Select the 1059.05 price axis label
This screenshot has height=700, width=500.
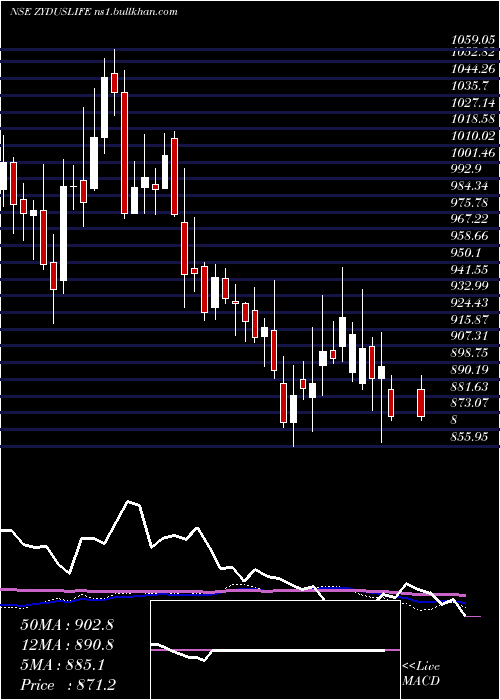coord(472,40)
